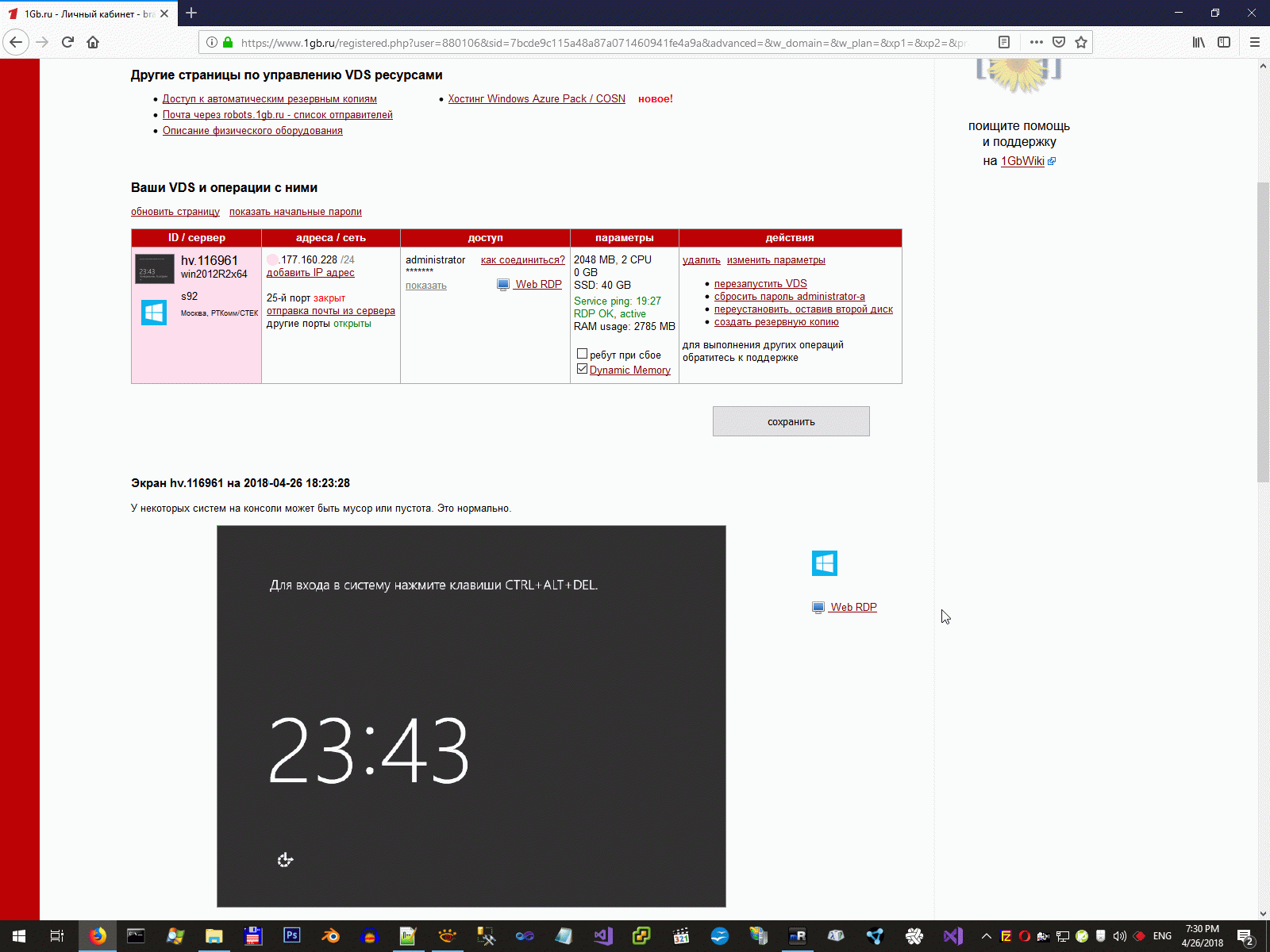
Task: Open the 1GbWiki help link
Action: (x=1022, y=161)
